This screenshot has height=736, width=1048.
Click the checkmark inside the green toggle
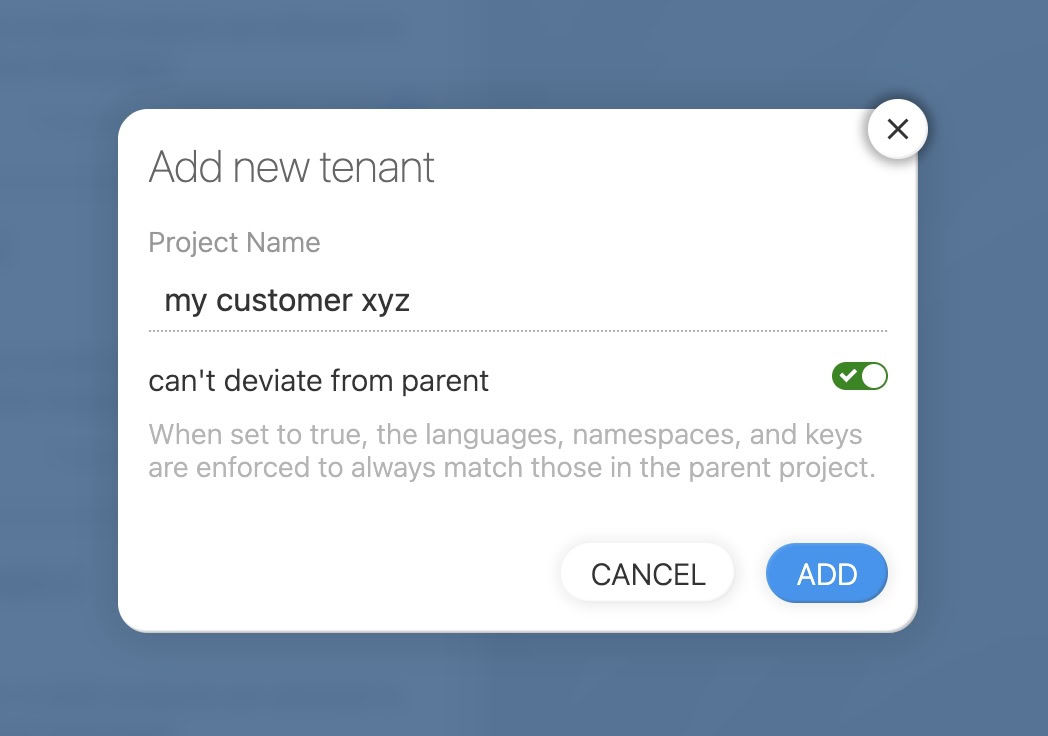[848, 376]
